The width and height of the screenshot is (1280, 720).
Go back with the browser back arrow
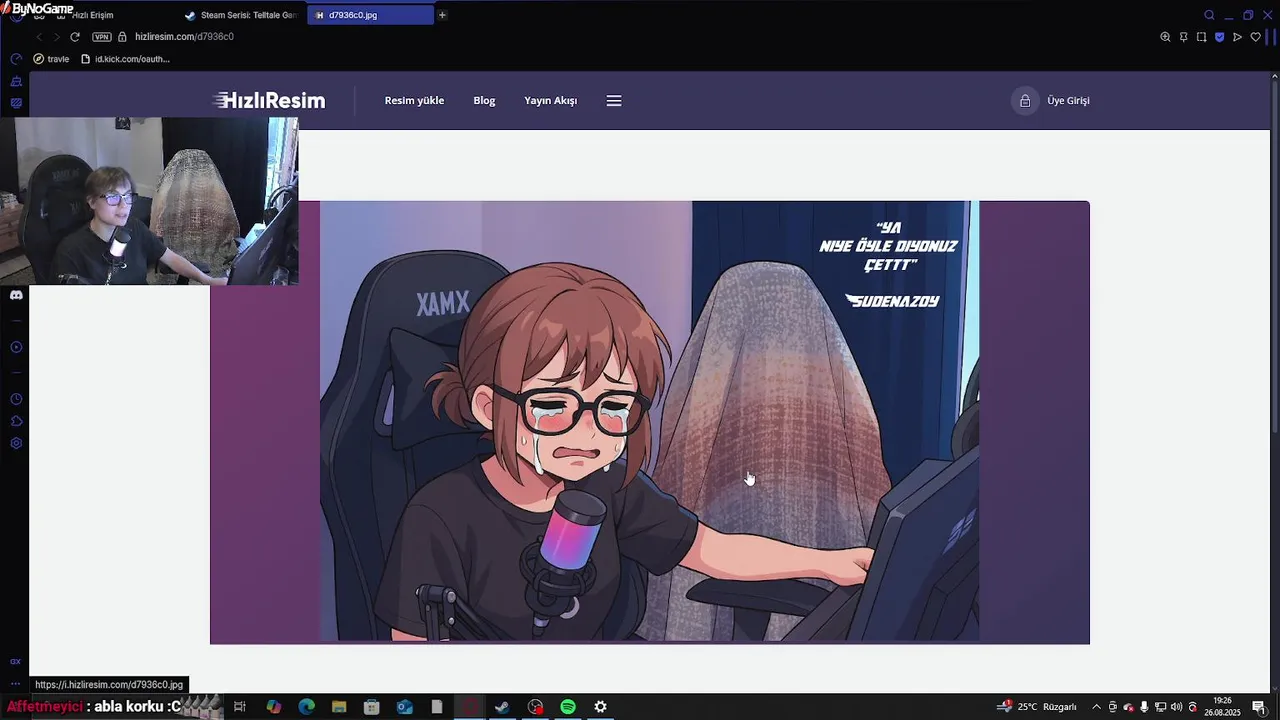pyautogui.click(x=39, y=37)
